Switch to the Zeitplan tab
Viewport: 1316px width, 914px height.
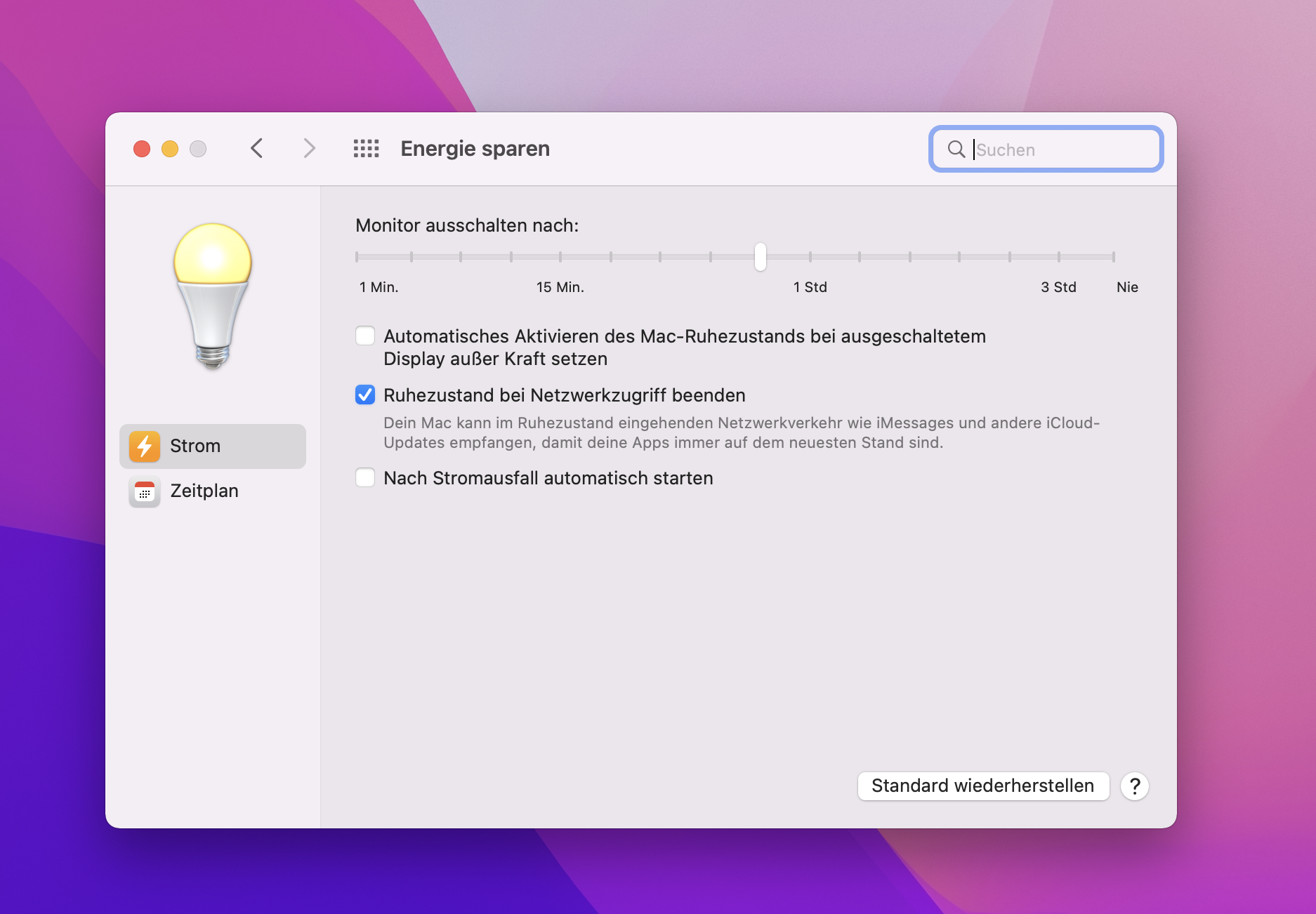[213, 491]
